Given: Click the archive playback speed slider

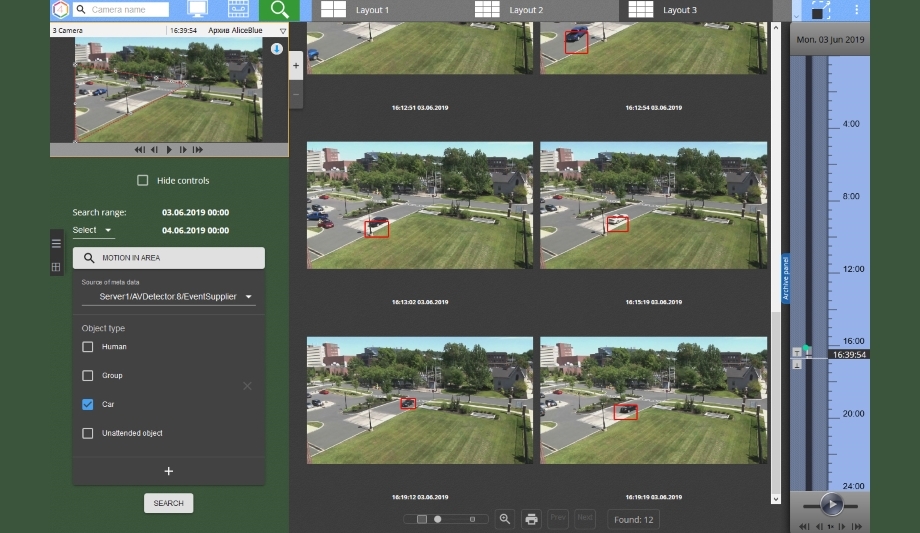Looking at the screenshot, I should pos(831,505).
